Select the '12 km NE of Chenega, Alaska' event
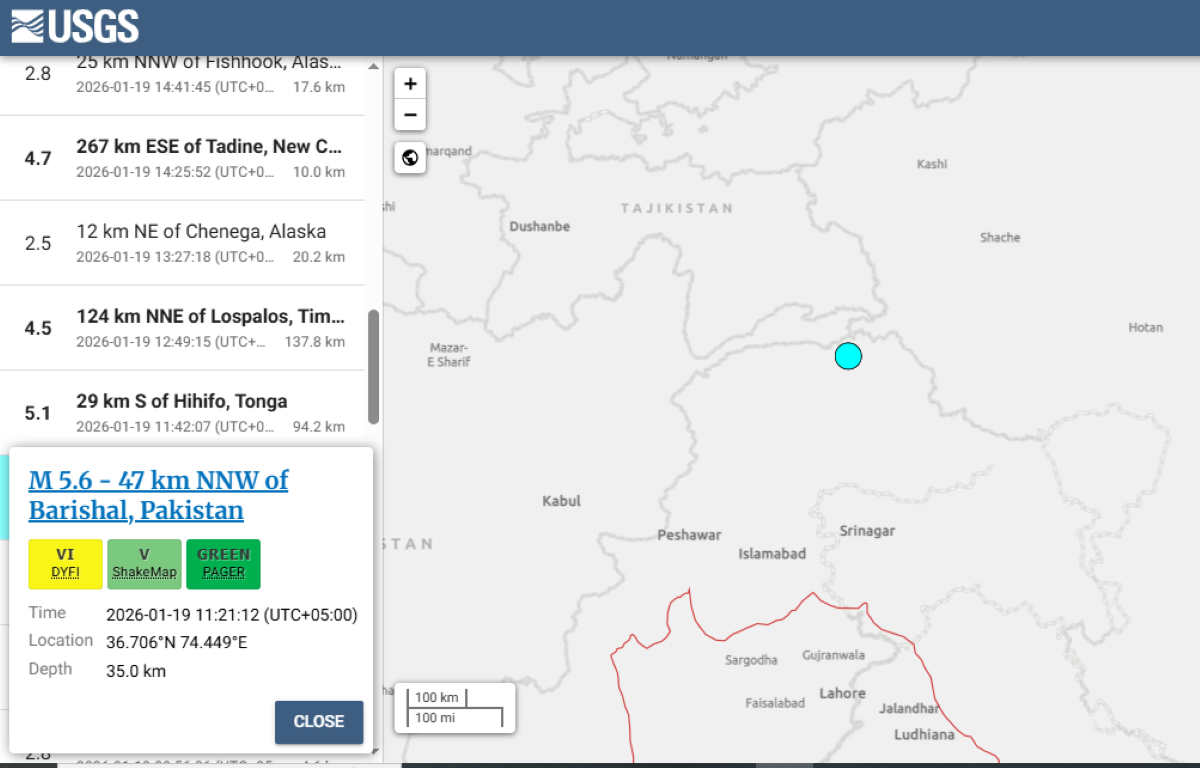This screenshot has width=1200, height=768. click(x=200, y=230)
